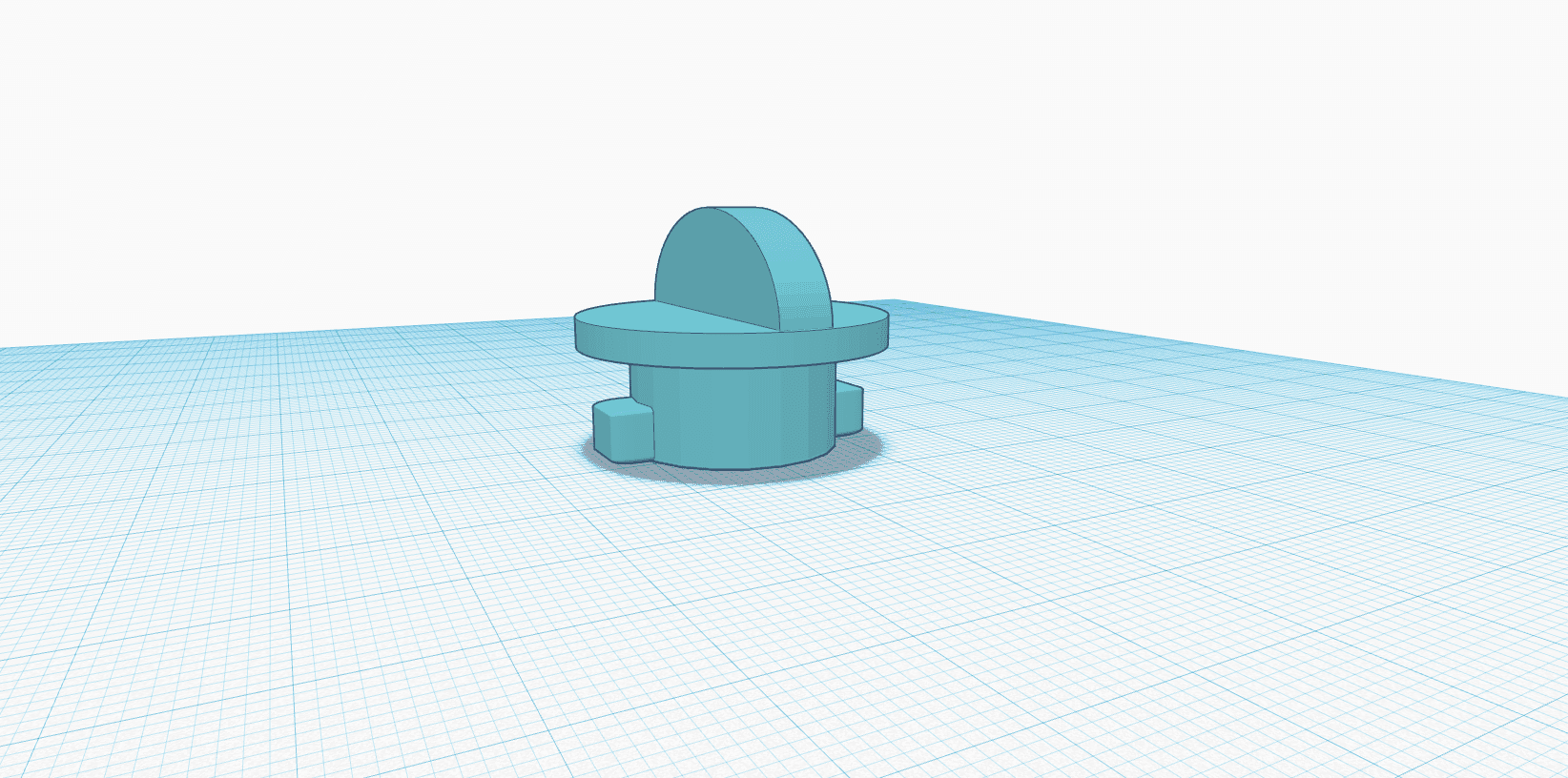The width and height of the screenshot is (1568, 778).
Task: Click the right rectangular tab behind cylinder
Action: pyautogui.click(x=849, y=408)
